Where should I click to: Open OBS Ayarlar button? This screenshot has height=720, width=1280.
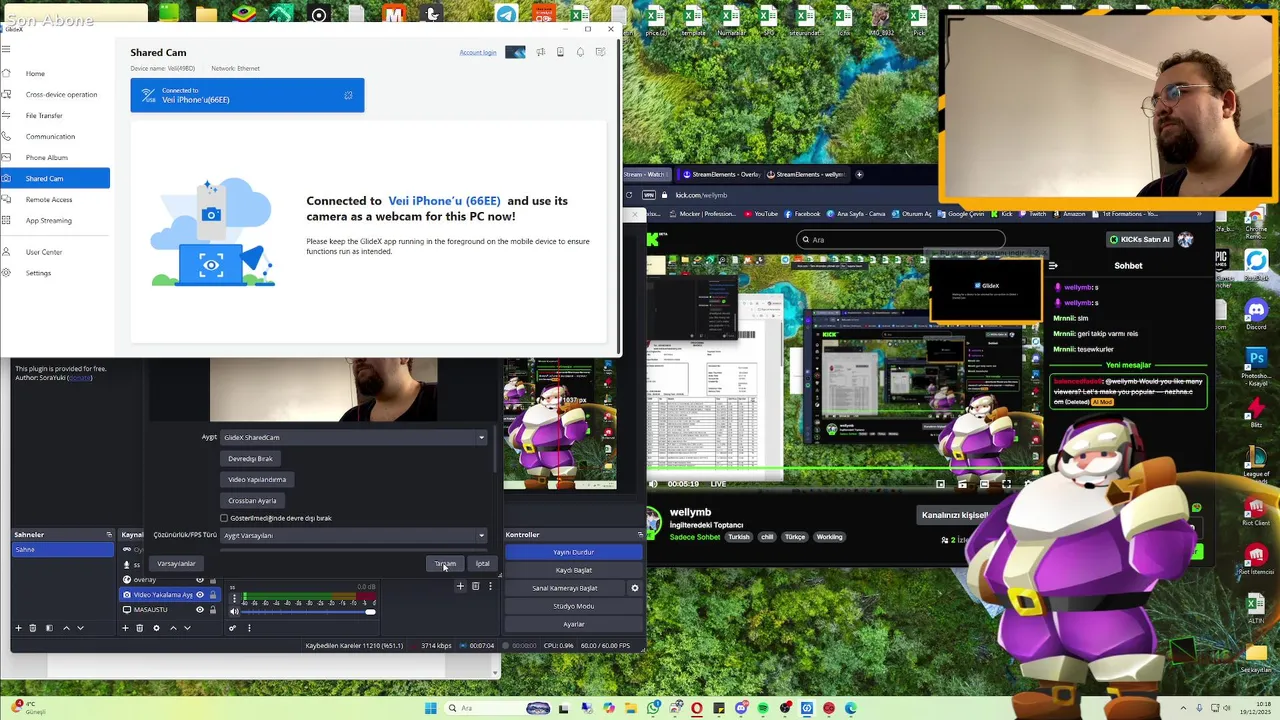574,624
